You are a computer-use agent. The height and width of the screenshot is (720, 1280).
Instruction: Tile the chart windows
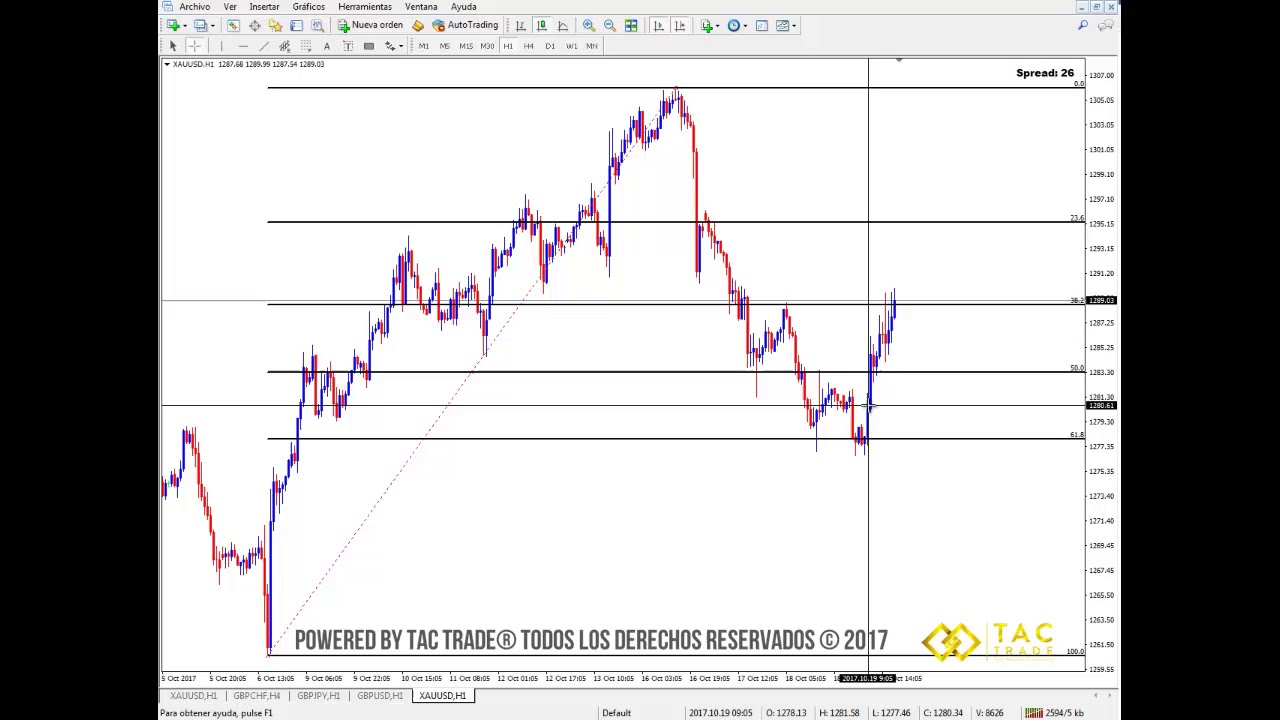point(631,25)
